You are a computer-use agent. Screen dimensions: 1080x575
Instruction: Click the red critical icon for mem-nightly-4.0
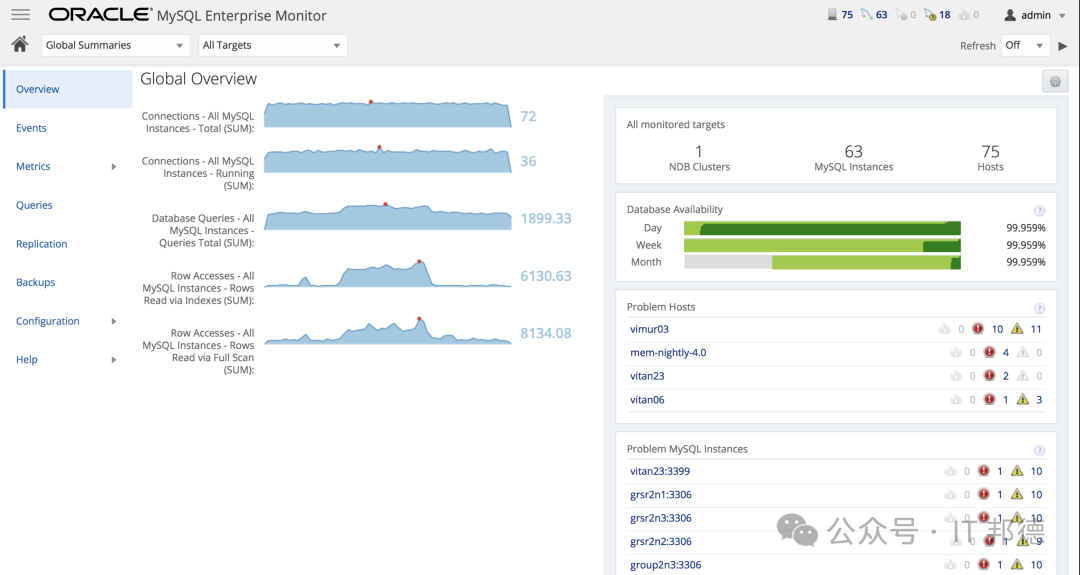(x=989, y=353)
